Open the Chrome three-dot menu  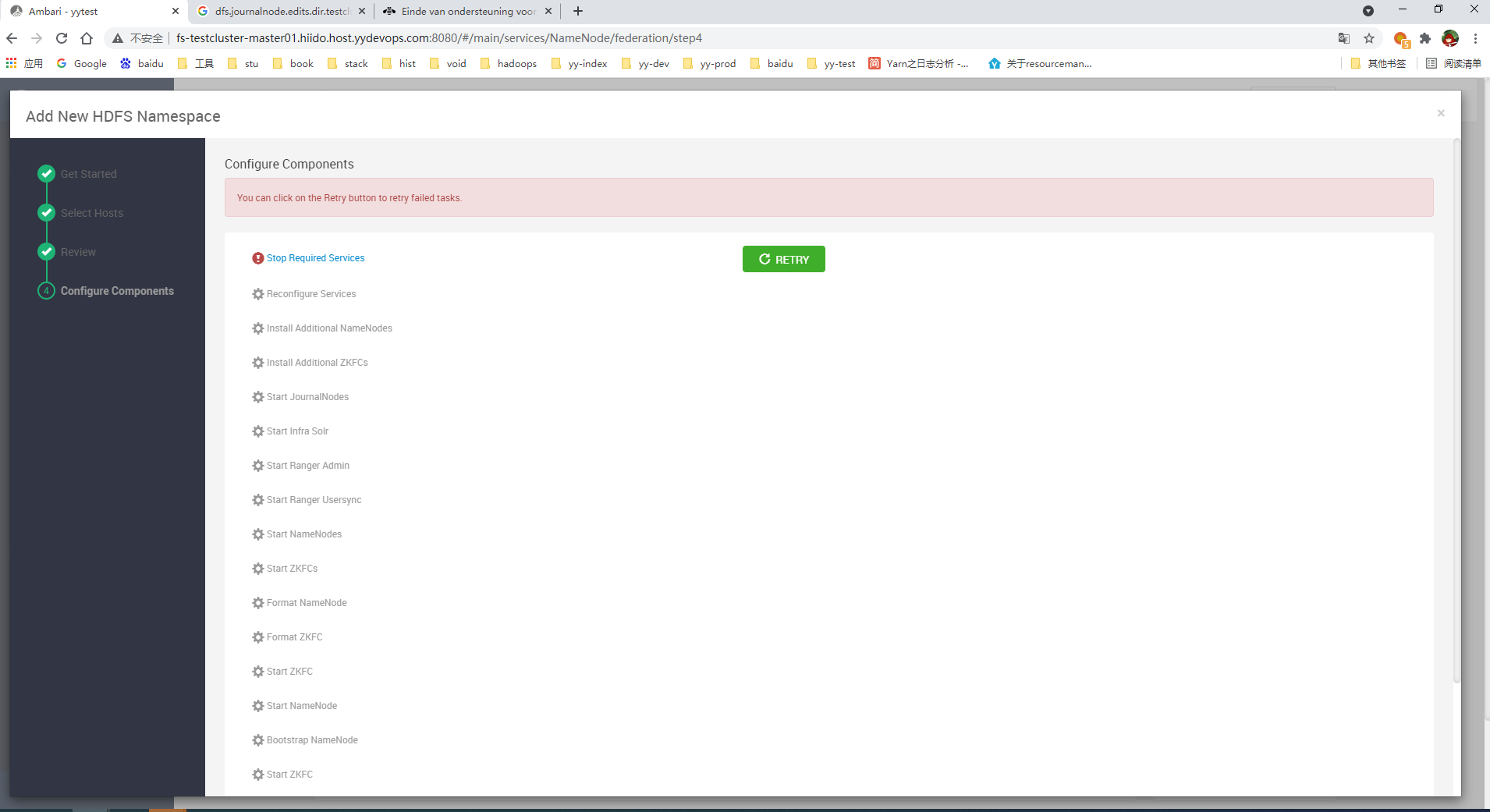pos(1475,38)
